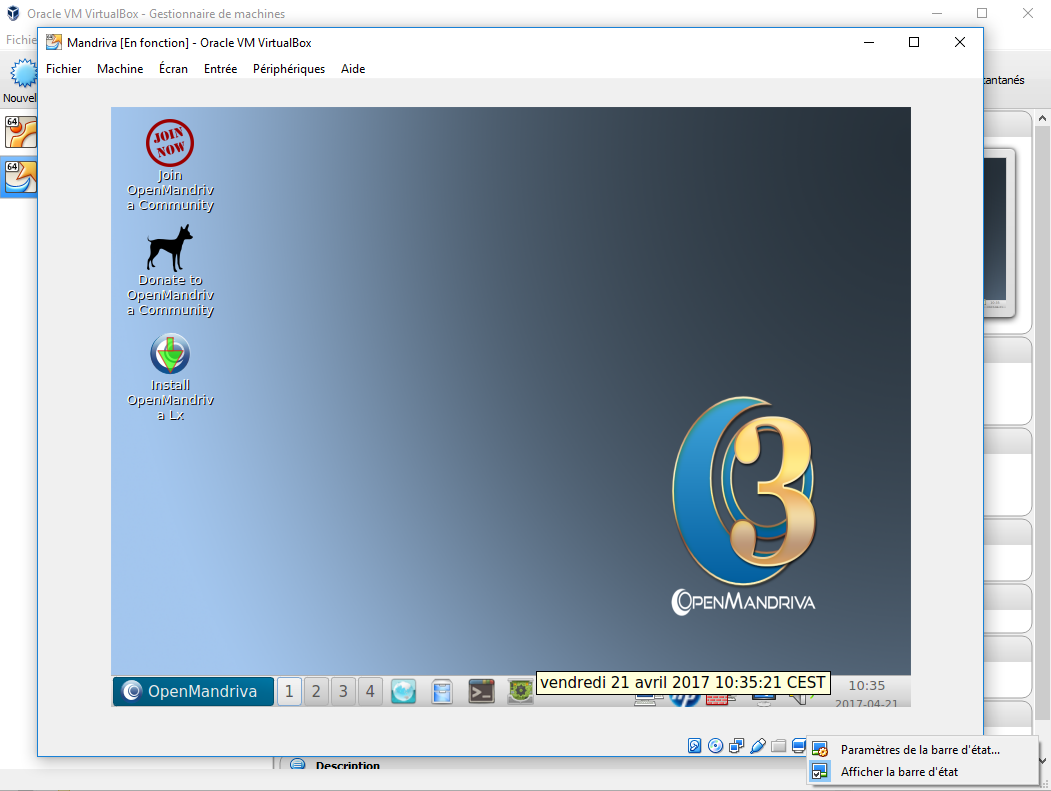Screen dimensions: 1051x791
Task: Open the web browser from the taskbar
Action: 403,690
